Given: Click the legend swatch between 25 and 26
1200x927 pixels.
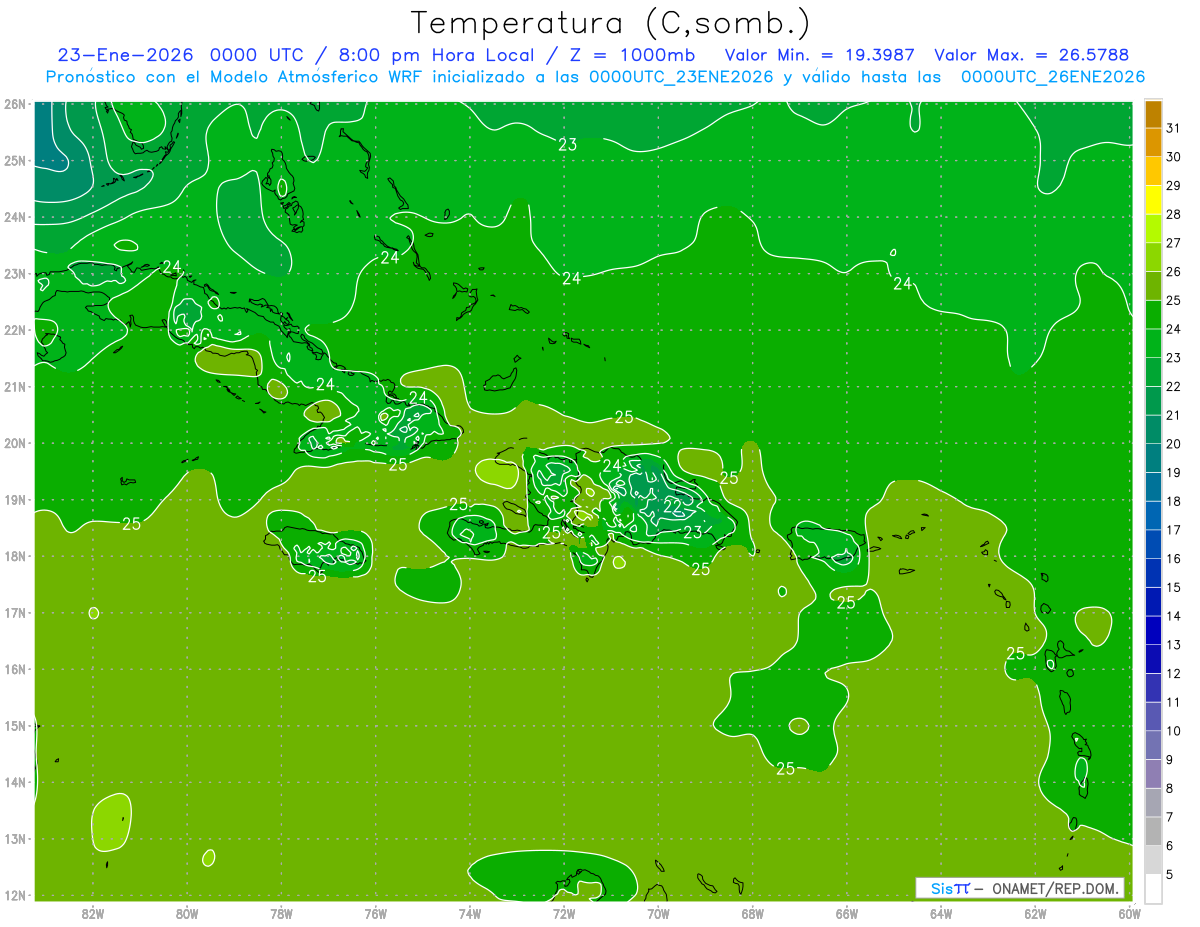Looking at the screenshot, I should 1153,286.
